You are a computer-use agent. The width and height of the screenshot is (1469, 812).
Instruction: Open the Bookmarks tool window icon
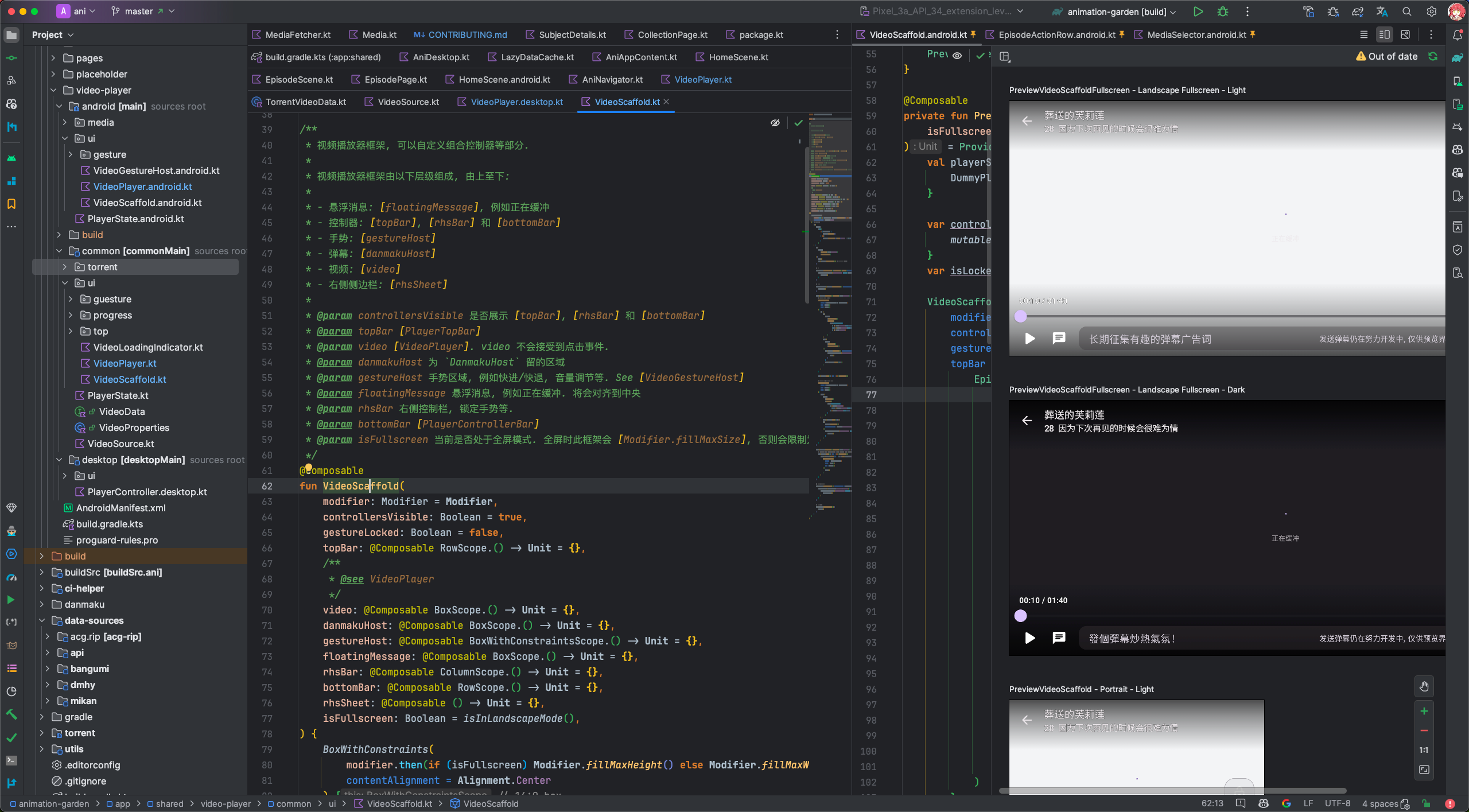click(x=11, y=204)
